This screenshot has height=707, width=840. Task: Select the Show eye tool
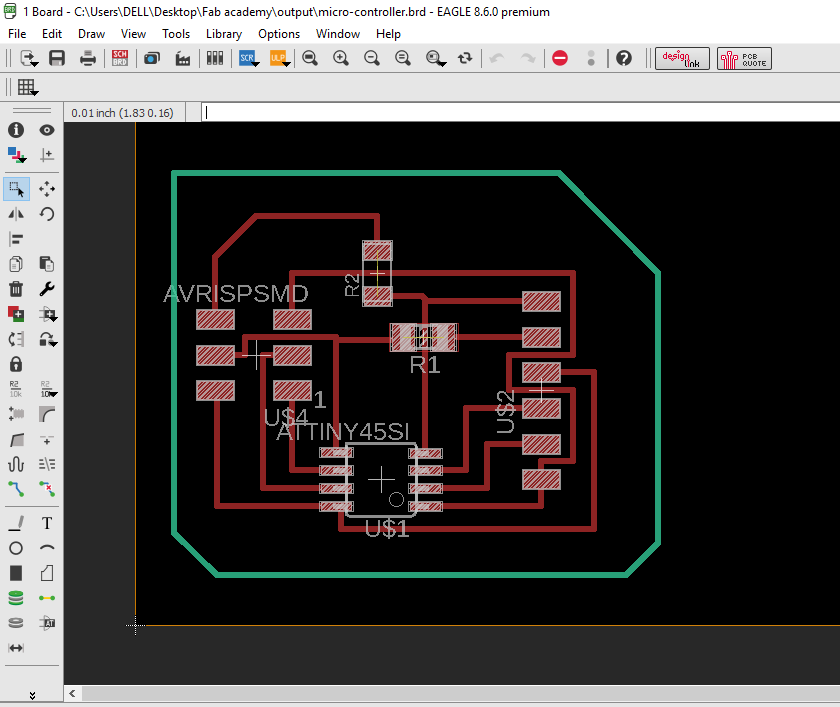point(47,130)
